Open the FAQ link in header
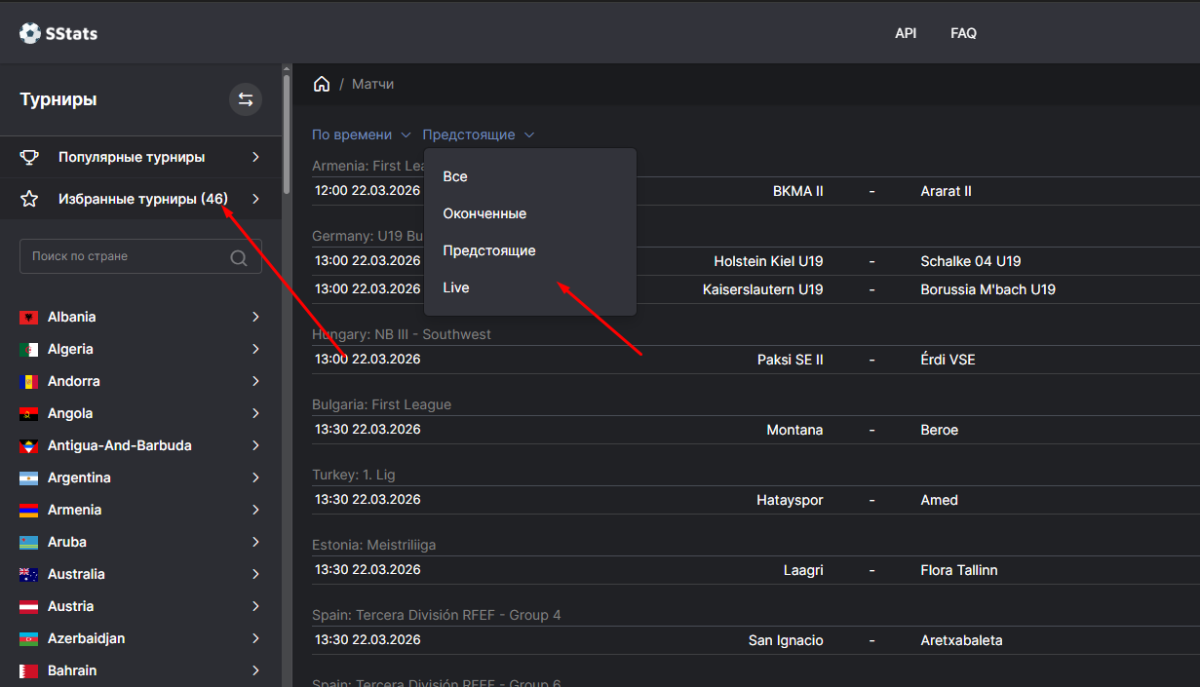 963,33
